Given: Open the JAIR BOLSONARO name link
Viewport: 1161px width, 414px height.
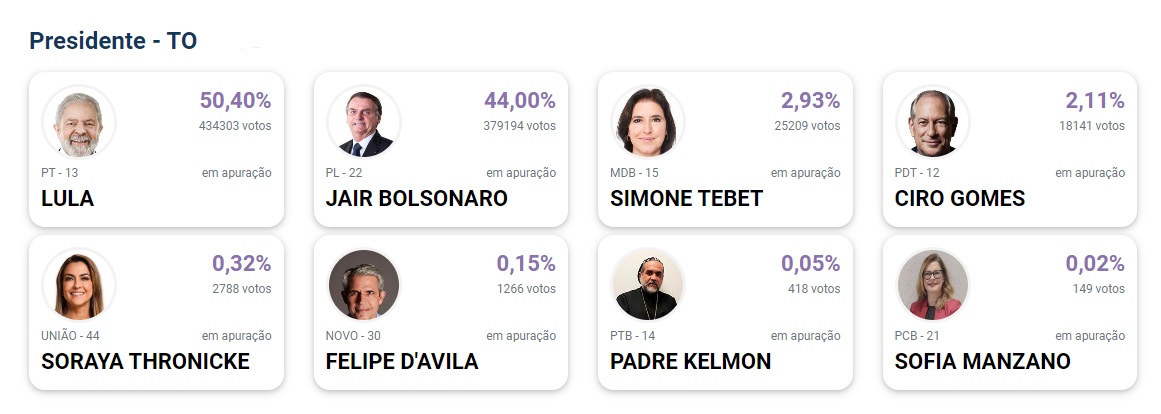Looking at the screenshot, I should (416, 198).
